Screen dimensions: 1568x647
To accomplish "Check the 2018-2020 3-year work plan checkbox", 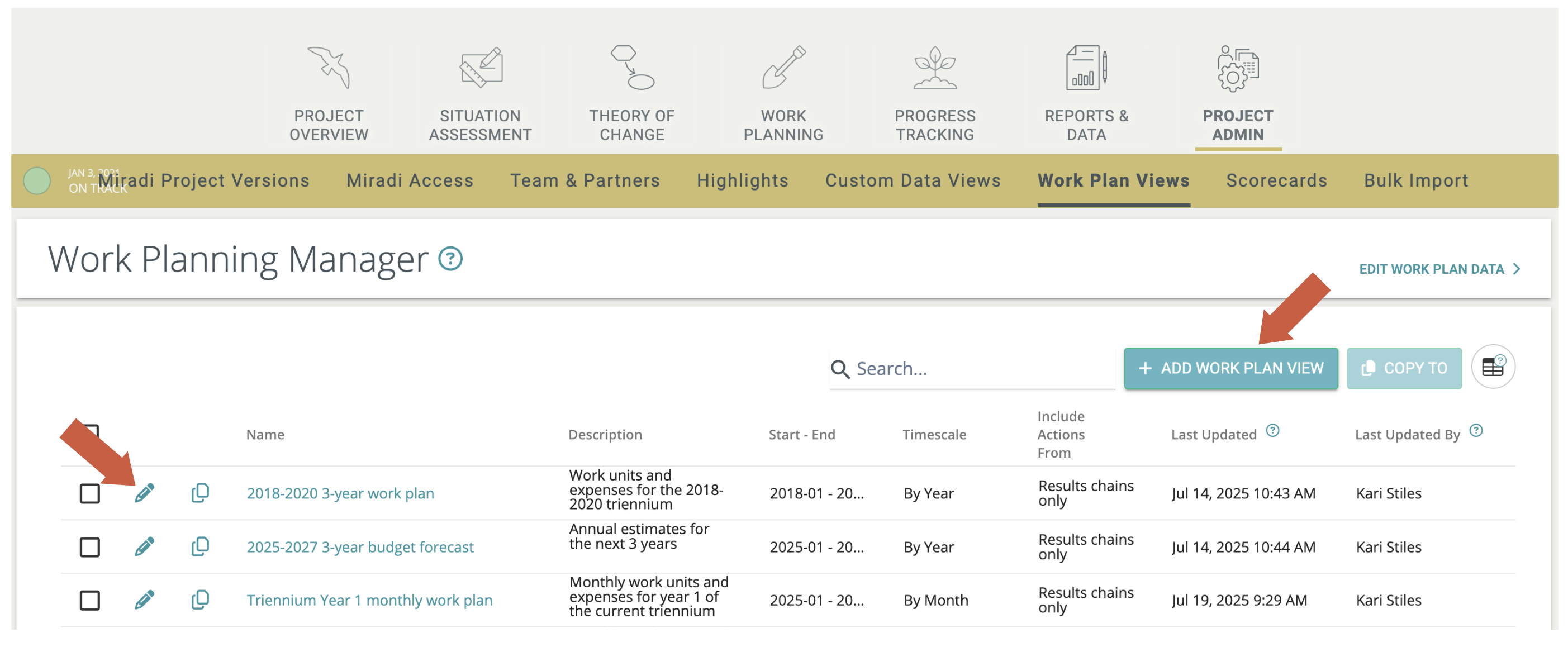I will pyautogui.click(x=90, y=493).
